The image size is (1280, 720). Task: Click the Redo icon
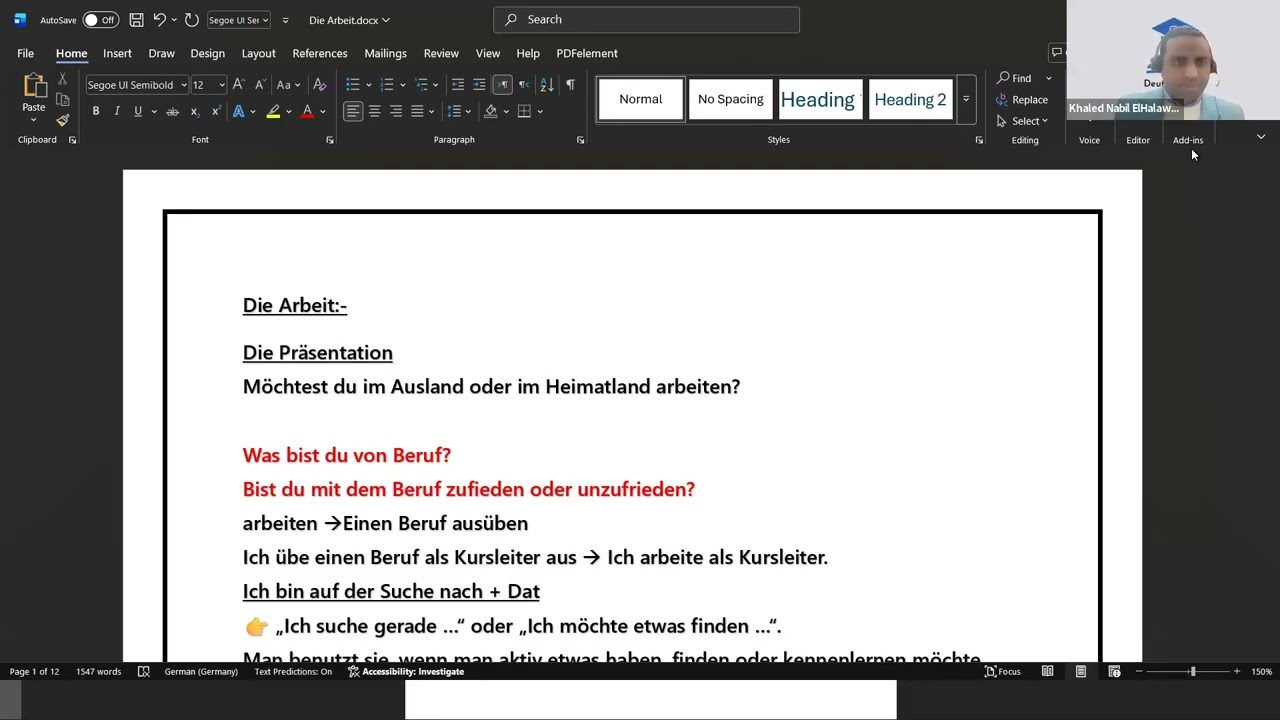tap(192, 20)
